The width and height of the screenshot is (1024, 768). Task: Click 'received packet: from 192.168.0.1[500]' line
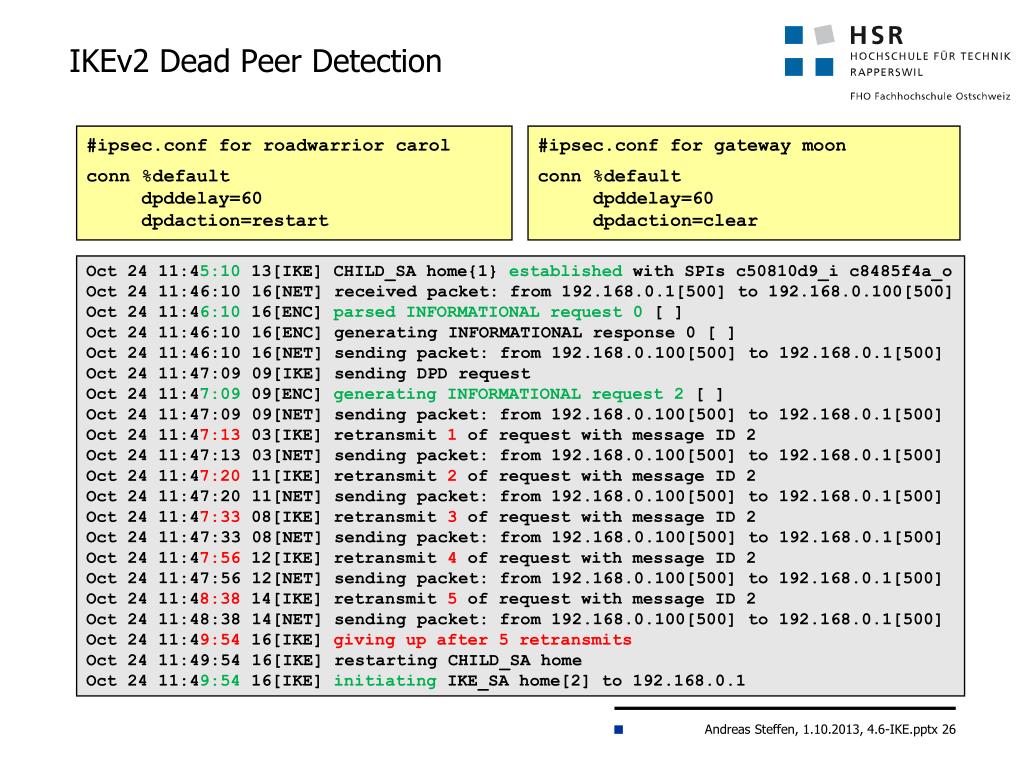point(519,291)
